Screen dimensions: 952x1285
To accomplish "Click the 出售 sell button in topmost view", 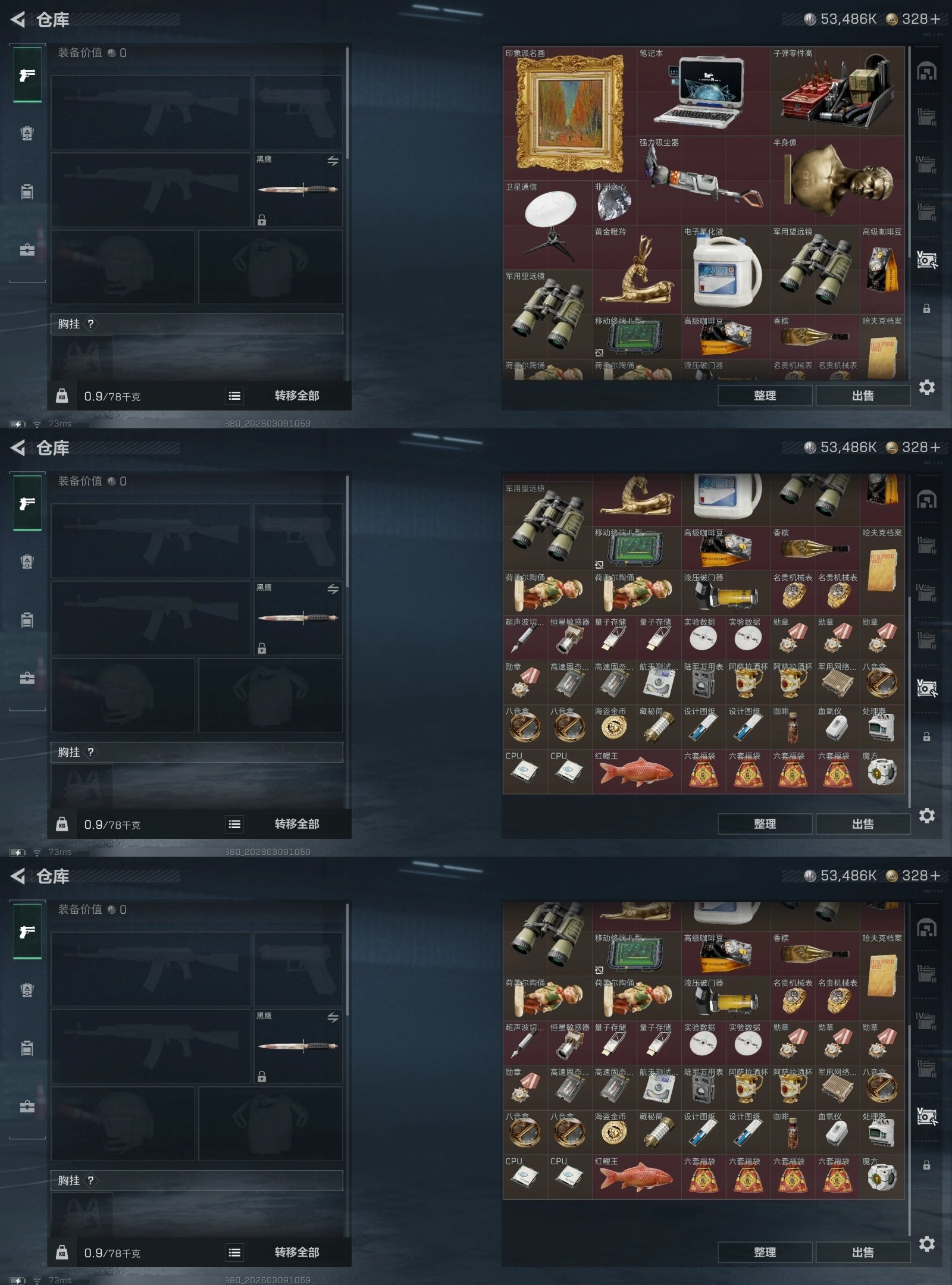I will click(863, 396).
